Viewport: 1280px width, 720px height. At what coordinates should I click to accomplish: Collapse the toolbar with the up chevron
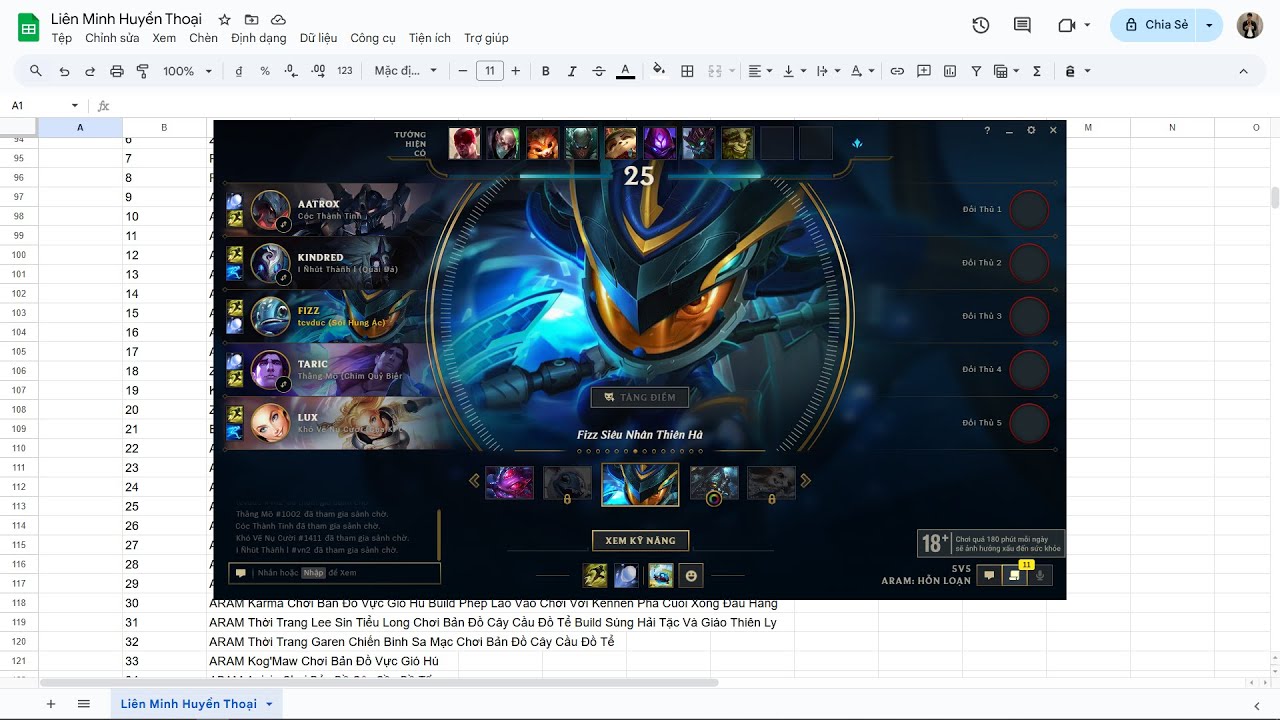(1243, 71)
